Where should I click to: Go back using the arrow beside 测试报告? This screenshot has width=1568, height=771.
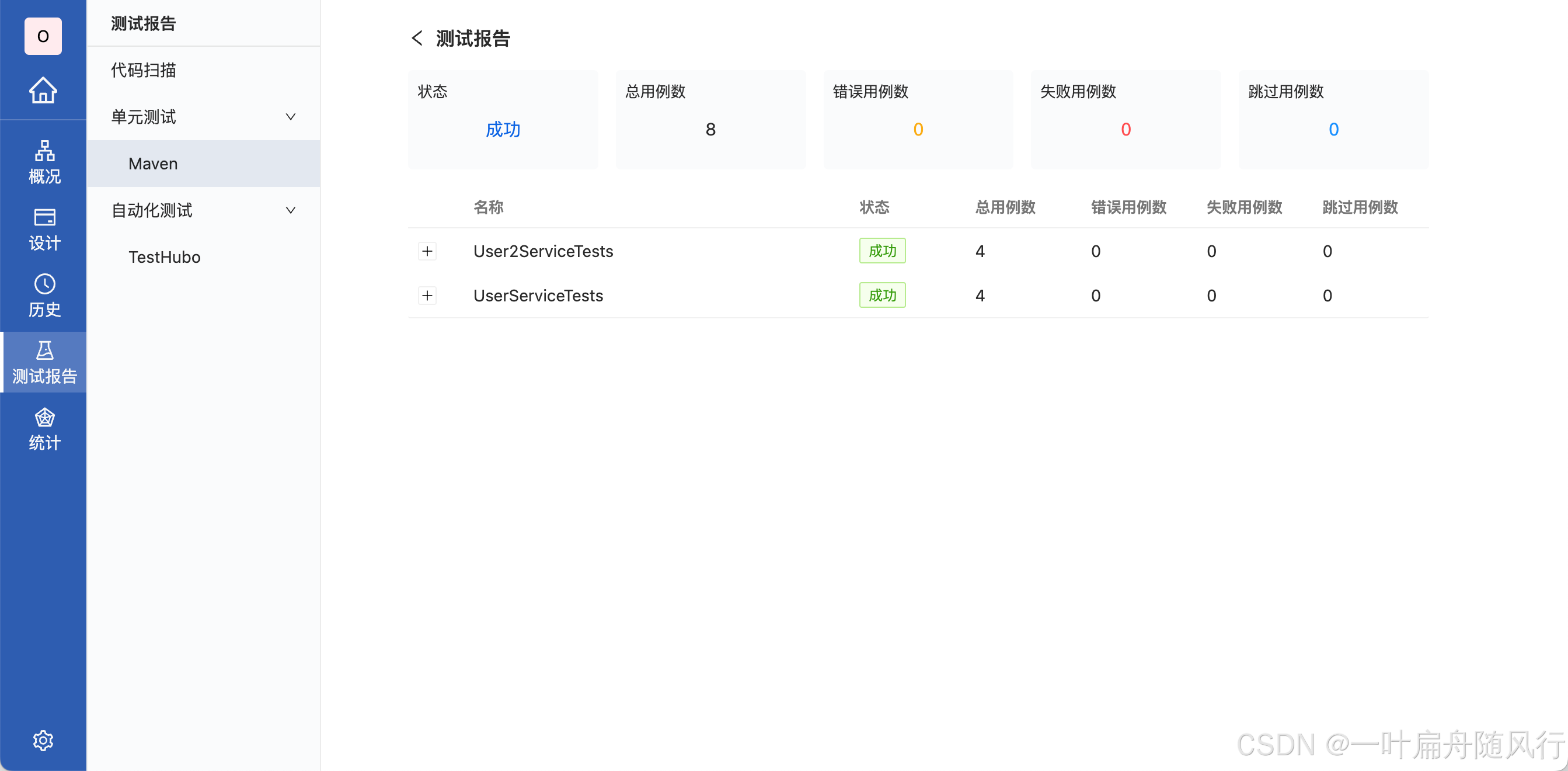point(417,39)
